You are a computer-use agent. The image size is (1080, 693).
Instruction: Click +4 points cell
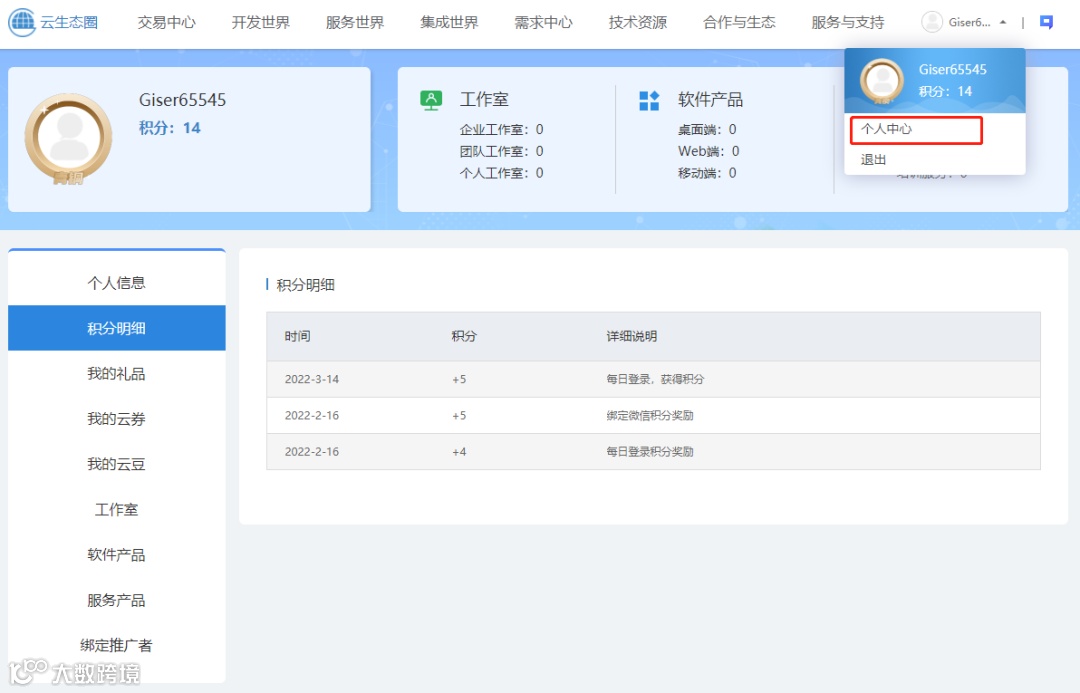click(x=459, y=452)
